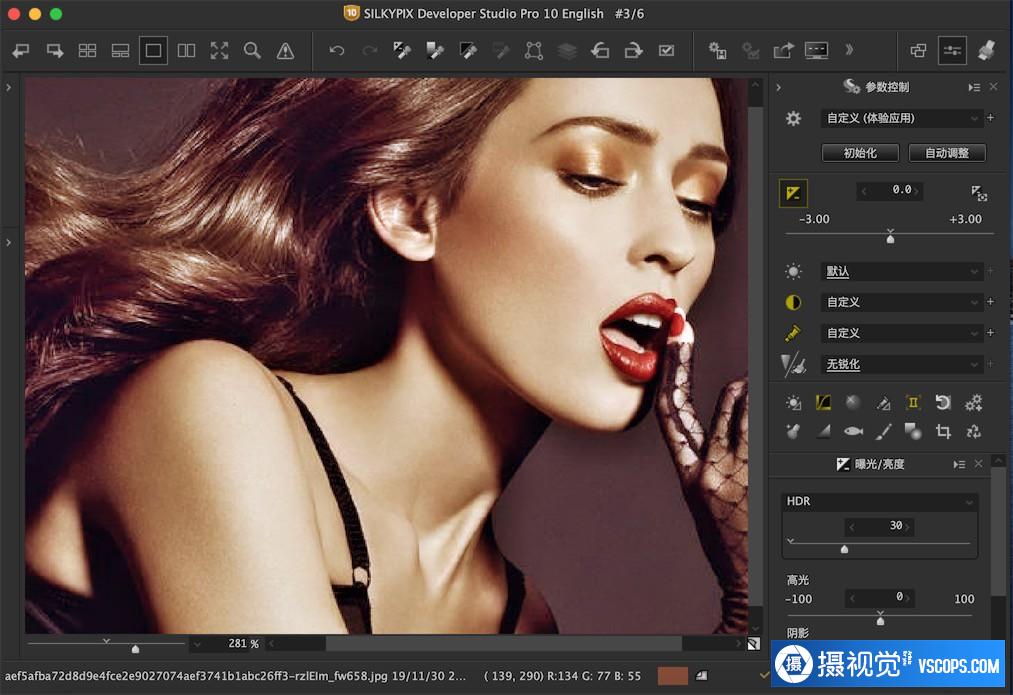Select the gray balance eyedropper tool
The height and width of the screenshot is (695, 1013).
(x=435, y=50)
